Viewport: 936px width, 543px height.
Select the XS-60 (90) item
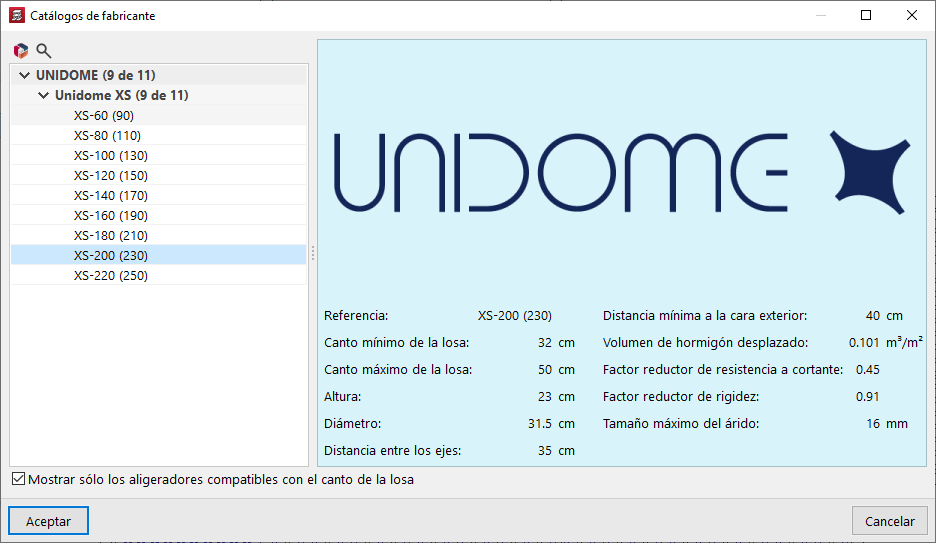(159, 115)
